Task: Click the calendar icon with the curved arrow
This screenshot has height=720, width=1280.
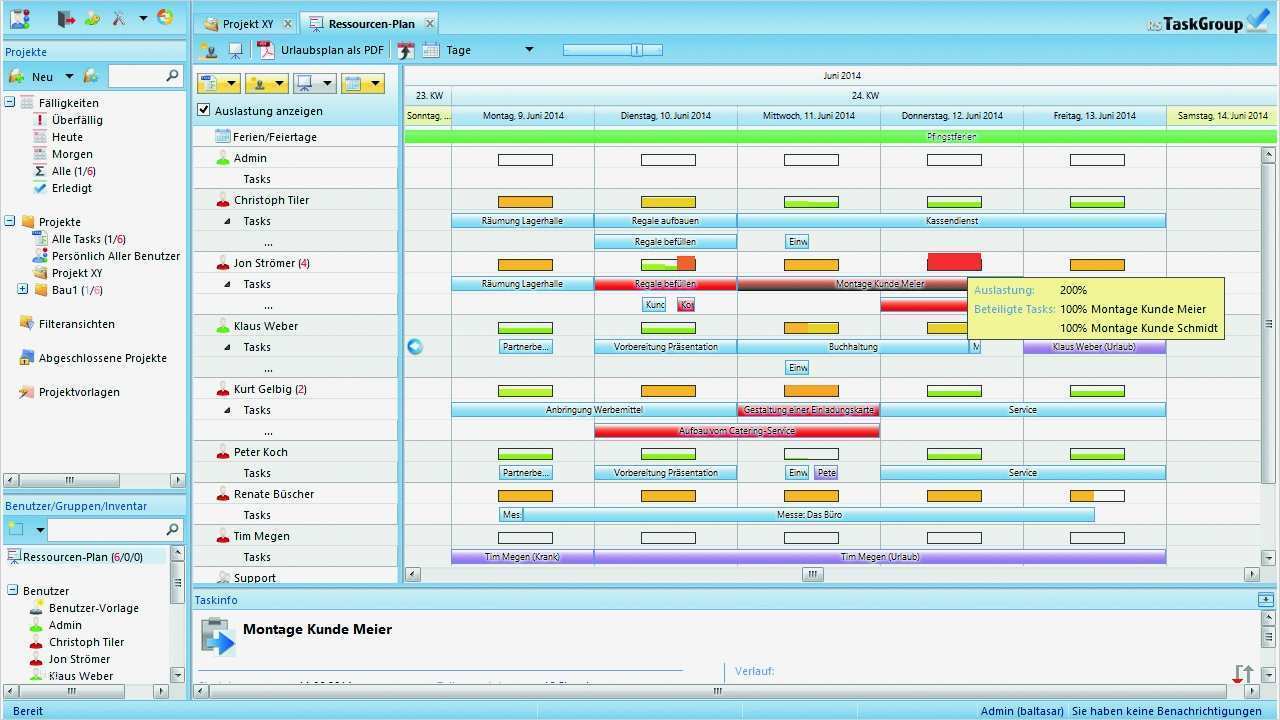Action: [x=405, y=50]
